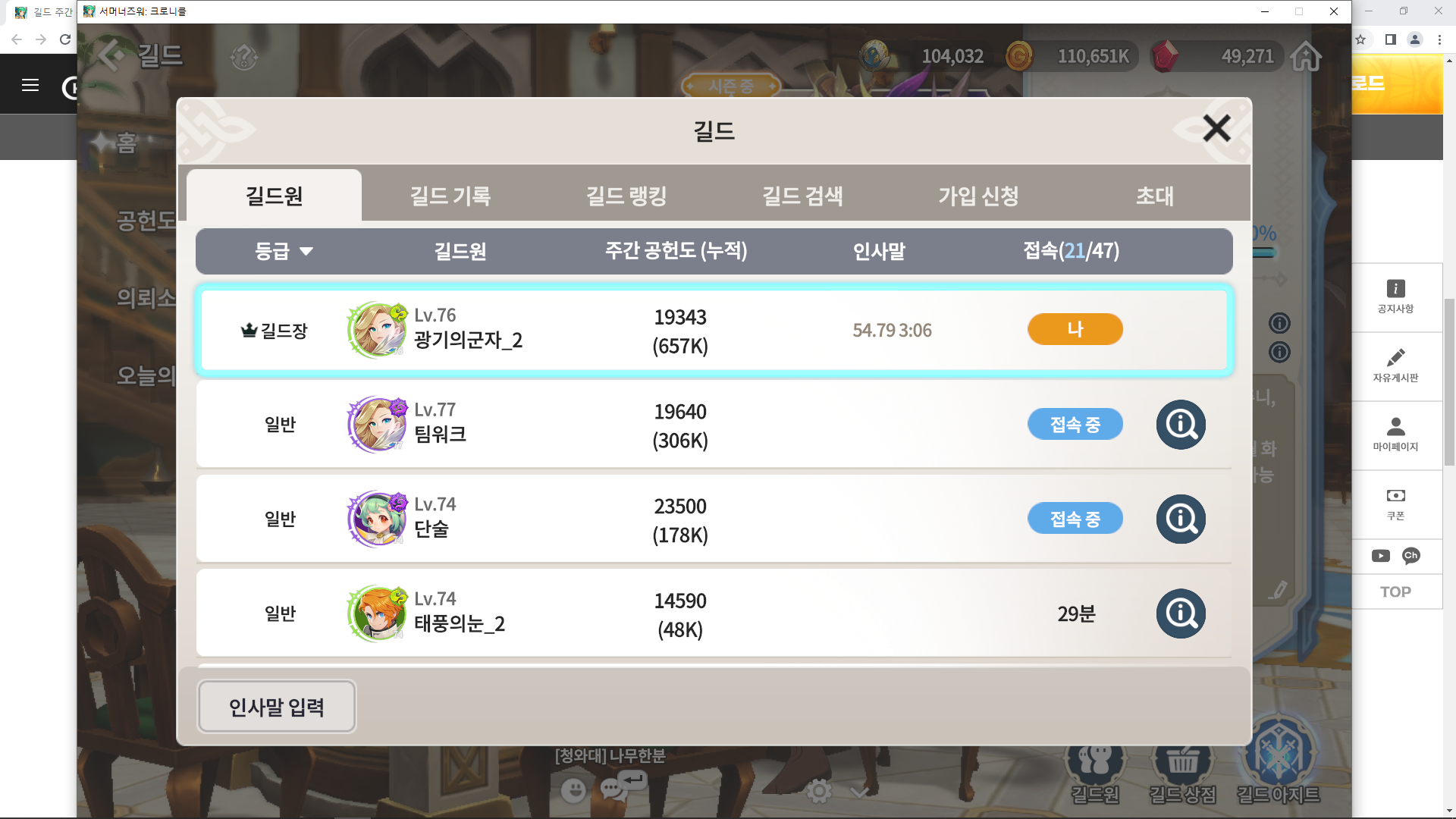Select the 광기의군자_2 character avatar
This screenshot has height=819, width=1456.
376,330
